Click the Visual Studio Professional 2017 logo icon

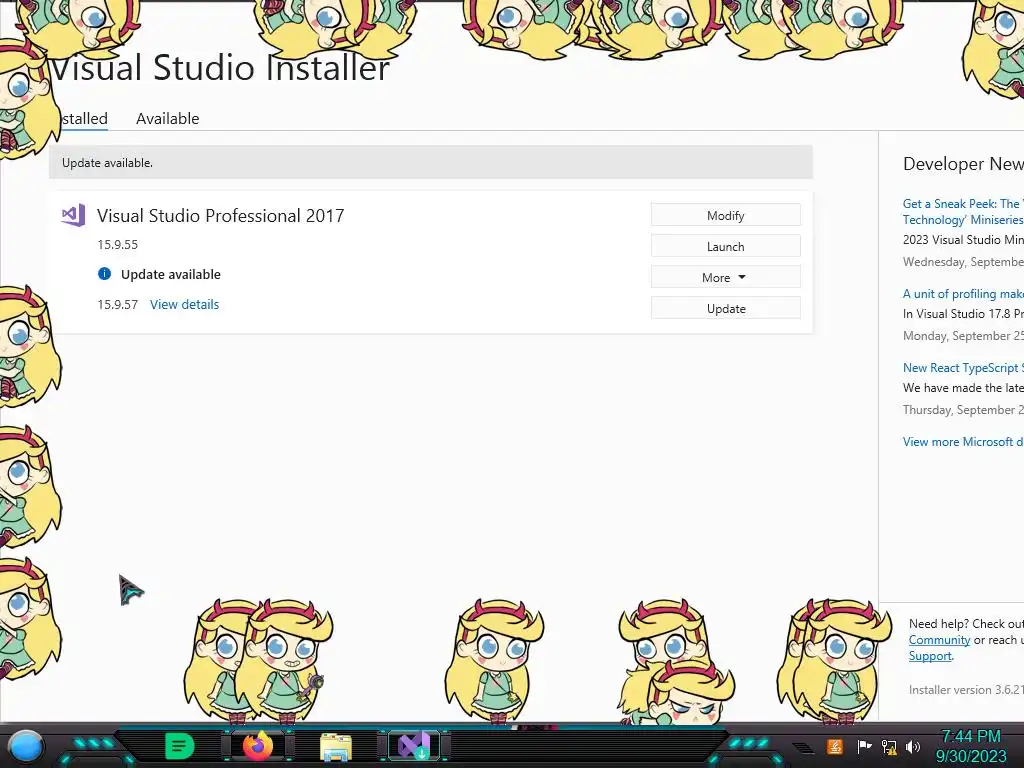(x=74, y=216)
